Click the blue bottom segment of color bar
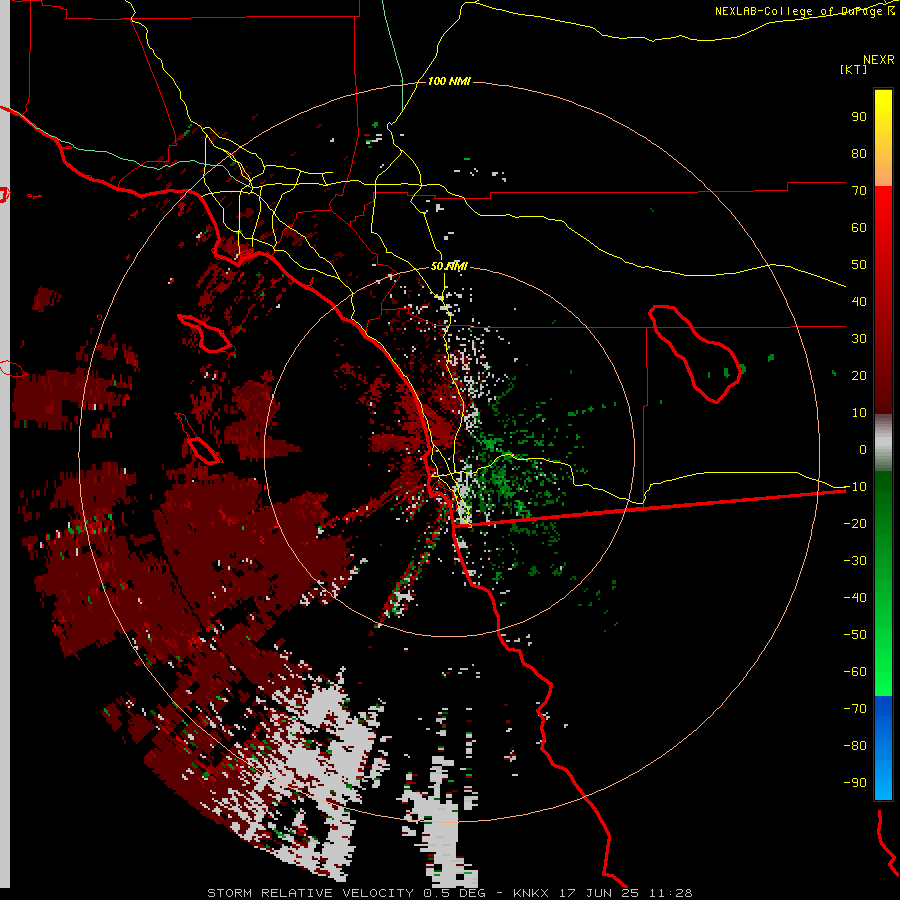This screenshot has width=900, height=900. tap(883, 748)
